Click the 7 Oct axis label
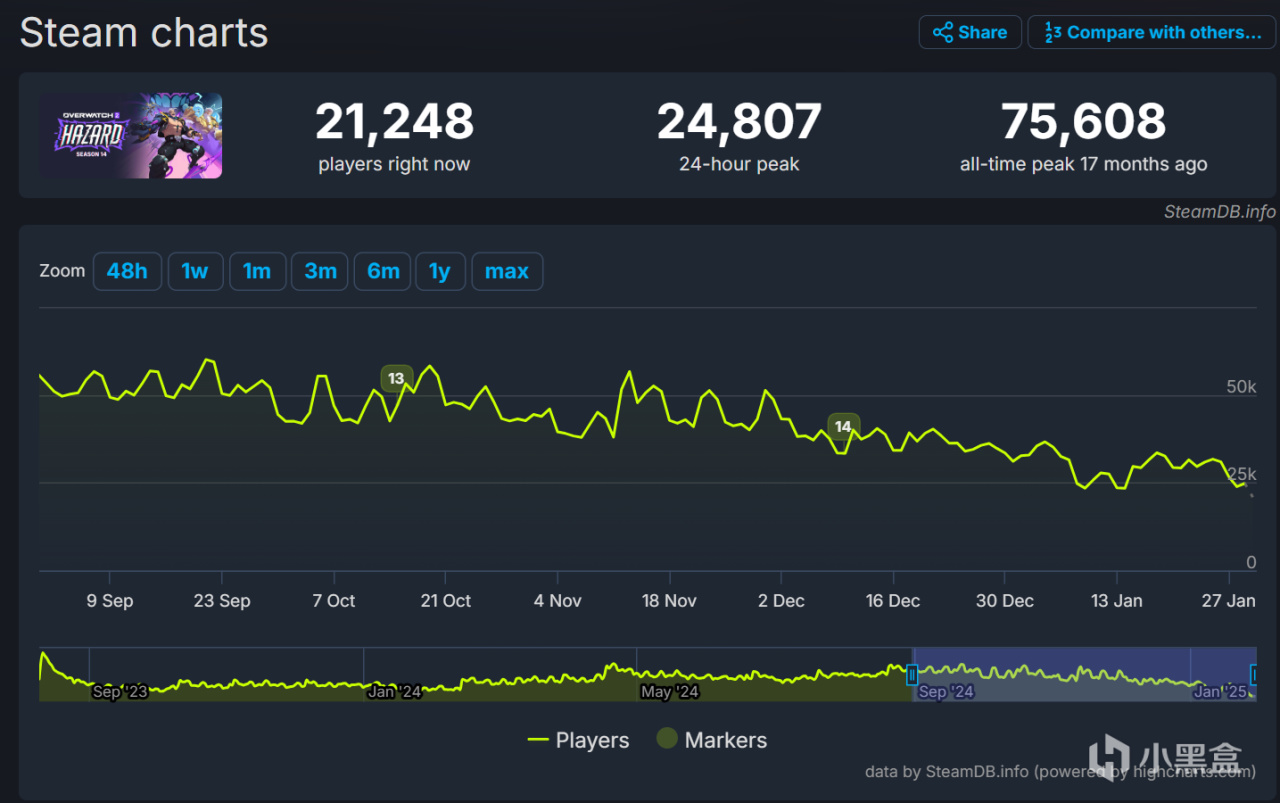1280x803 pixels. point(334,601)
